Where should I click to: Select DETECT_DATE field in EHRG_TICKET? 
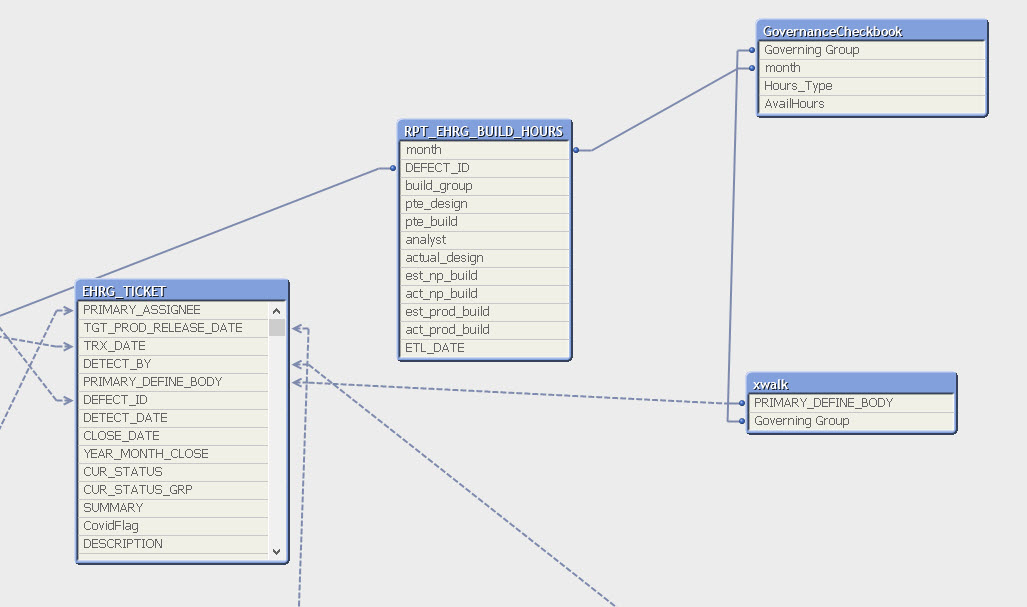click(173, 418)
